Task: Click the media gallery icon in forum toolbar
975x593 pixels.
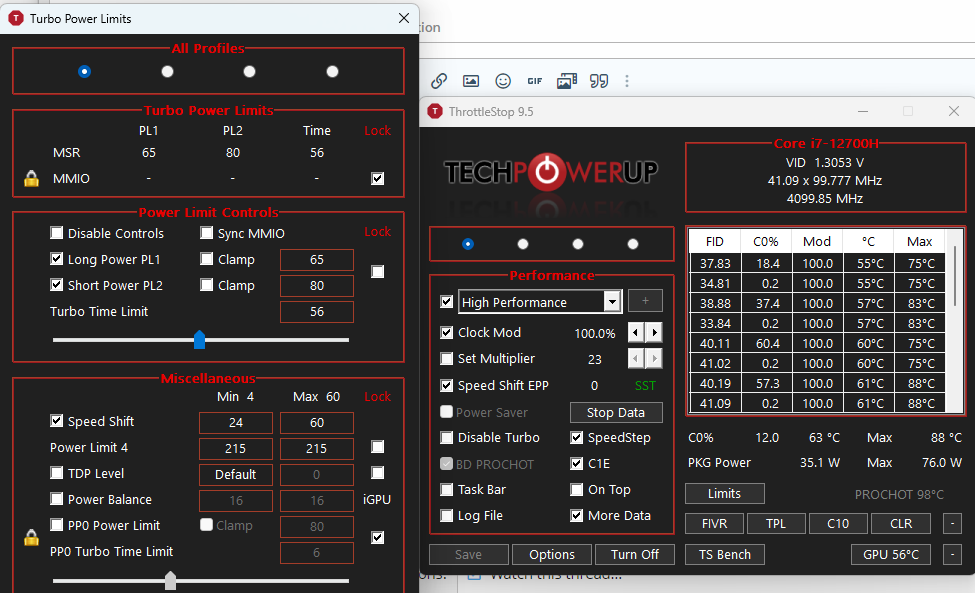Action: (566, 81)
